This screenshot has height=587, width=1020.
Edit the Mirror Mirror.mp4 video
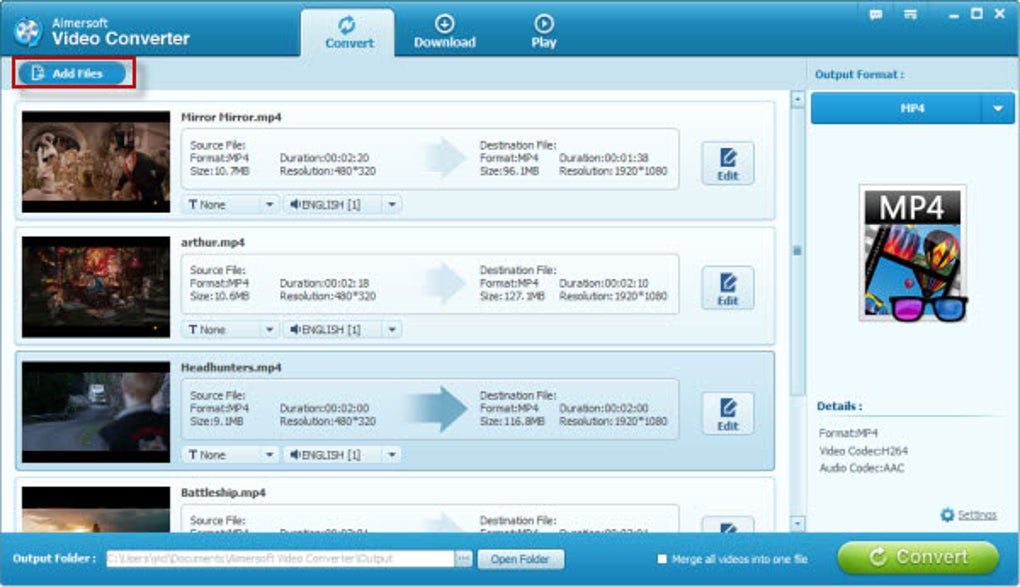(727, 163)
